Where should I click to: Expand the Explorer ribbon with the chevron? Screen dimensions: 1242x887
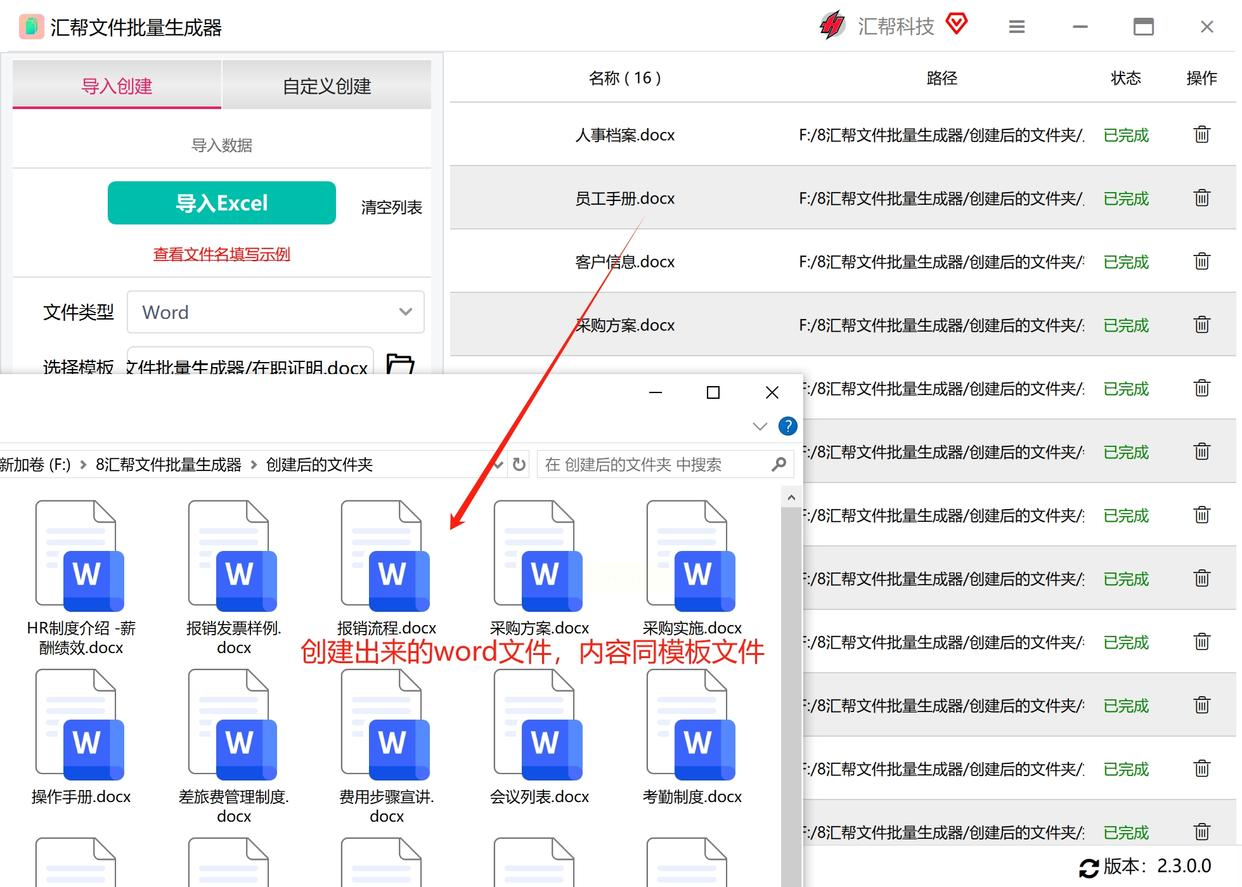(760, 426)
